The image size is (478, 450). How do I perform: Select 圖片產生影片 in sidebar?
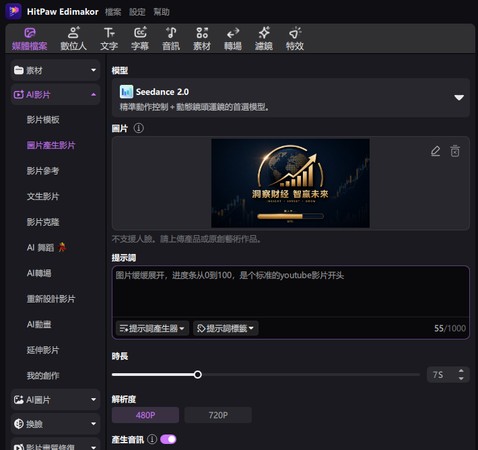coord(51,145)
